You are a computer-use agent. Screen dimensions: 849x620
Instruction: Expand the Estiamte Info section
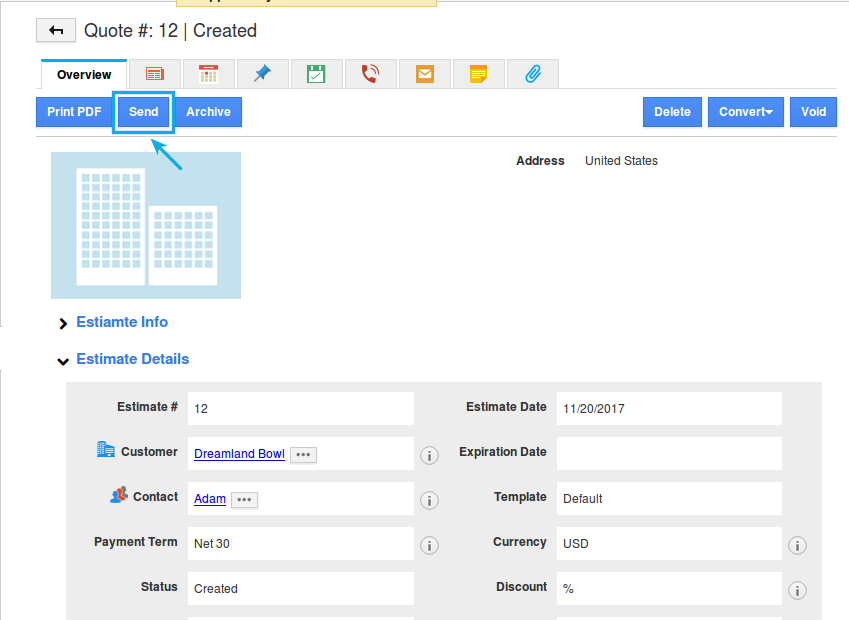click(121, 322)
